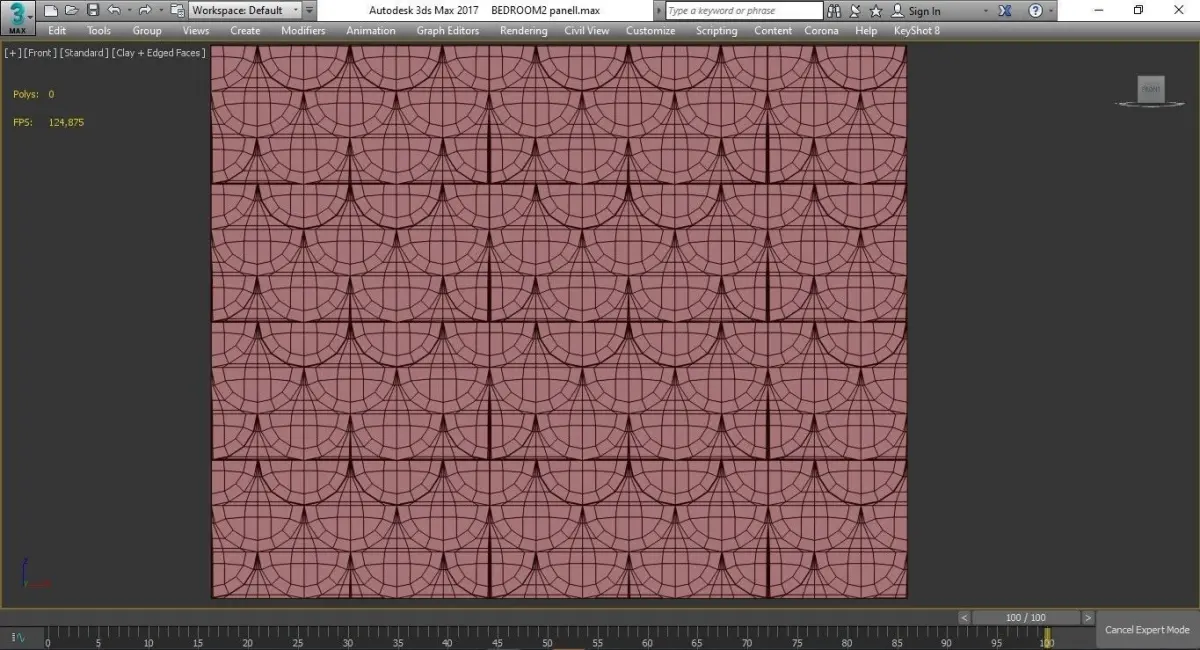Open the Help menu in menu bar
The width and height of the screenshot is (1200, 650).
[x=866, y=31]
